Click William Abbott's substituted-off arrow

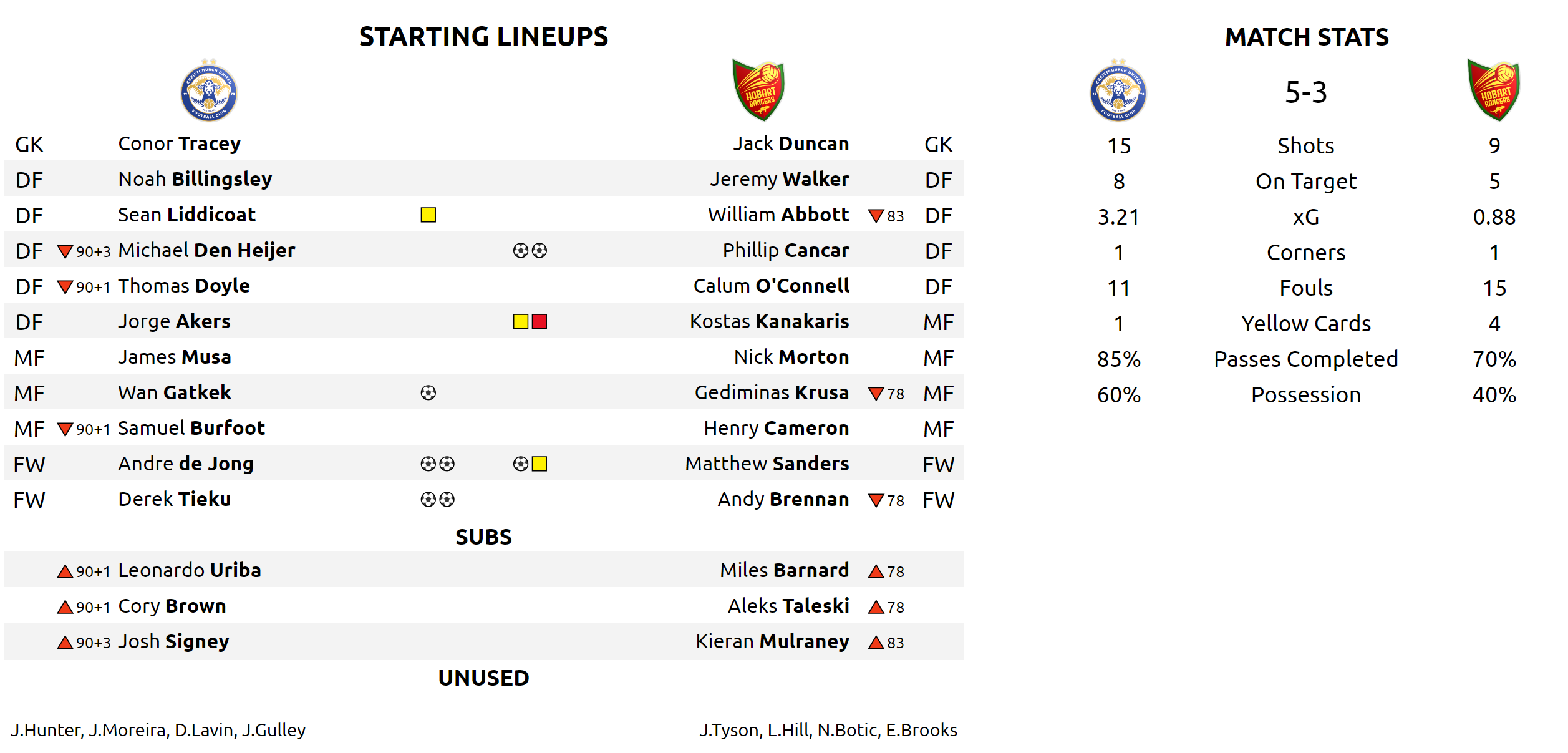tap(876, 216)
